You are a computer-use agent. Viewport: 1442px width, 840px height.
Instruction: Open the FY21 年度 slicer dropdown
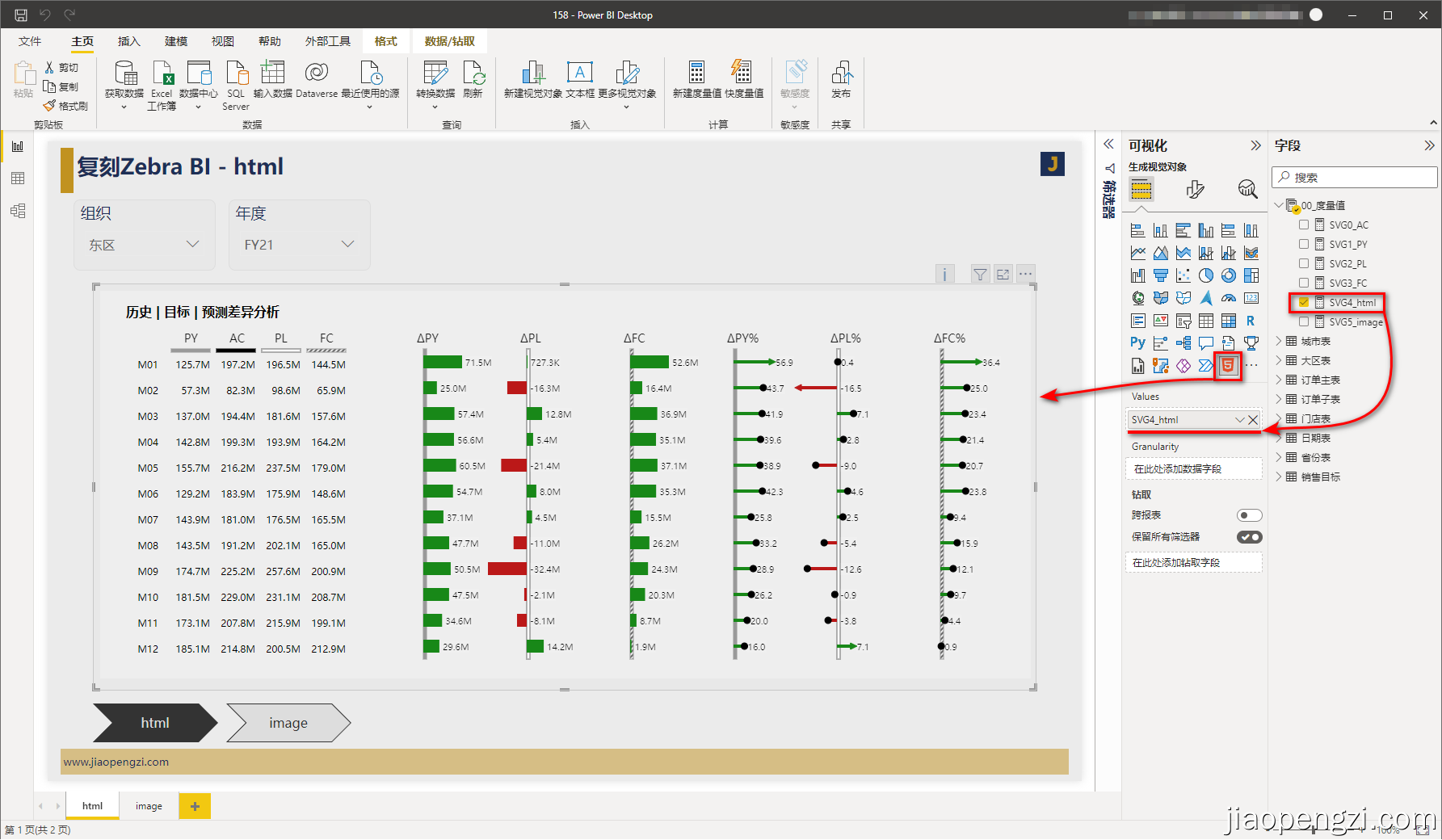tap(347, 243)
